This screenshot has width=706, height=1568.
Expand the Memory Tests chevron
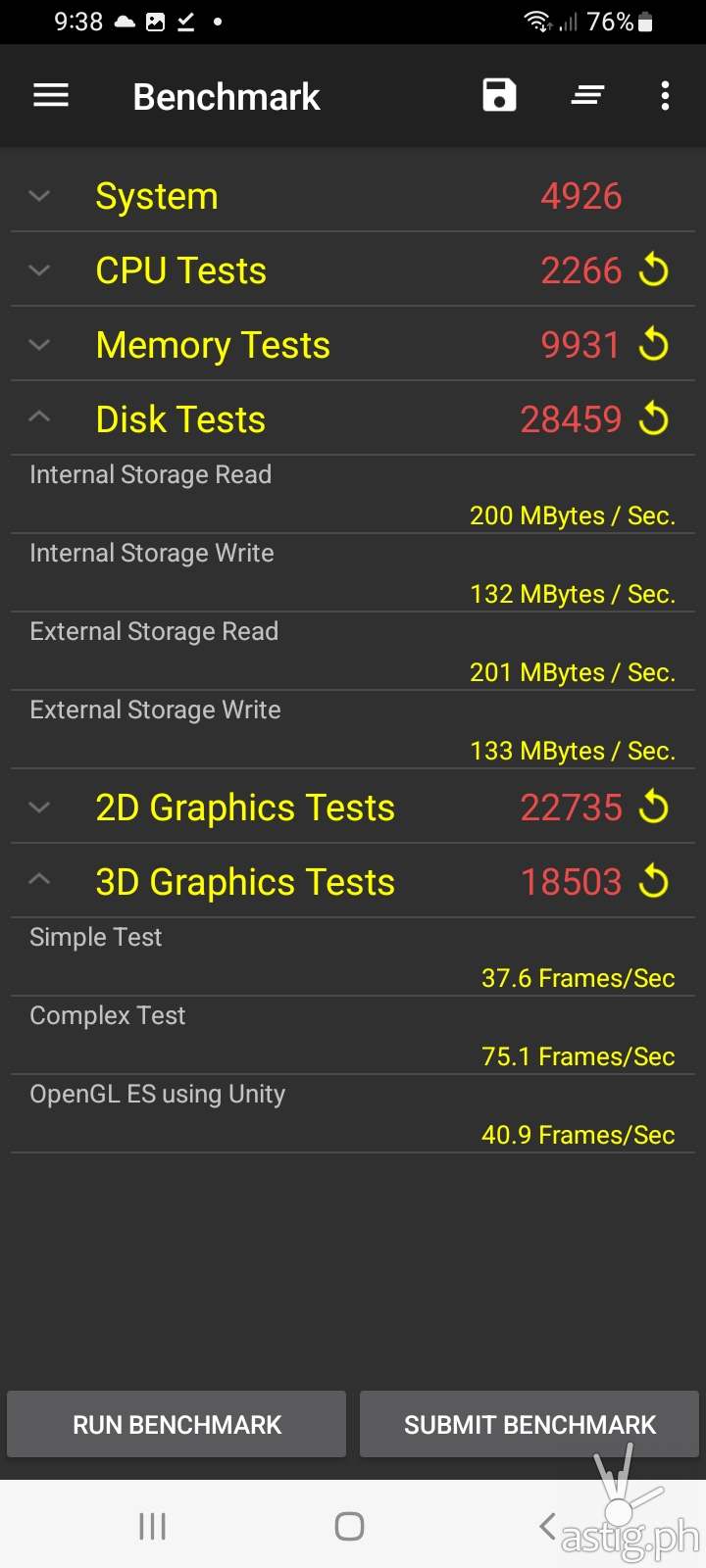(x=39, y=345)
